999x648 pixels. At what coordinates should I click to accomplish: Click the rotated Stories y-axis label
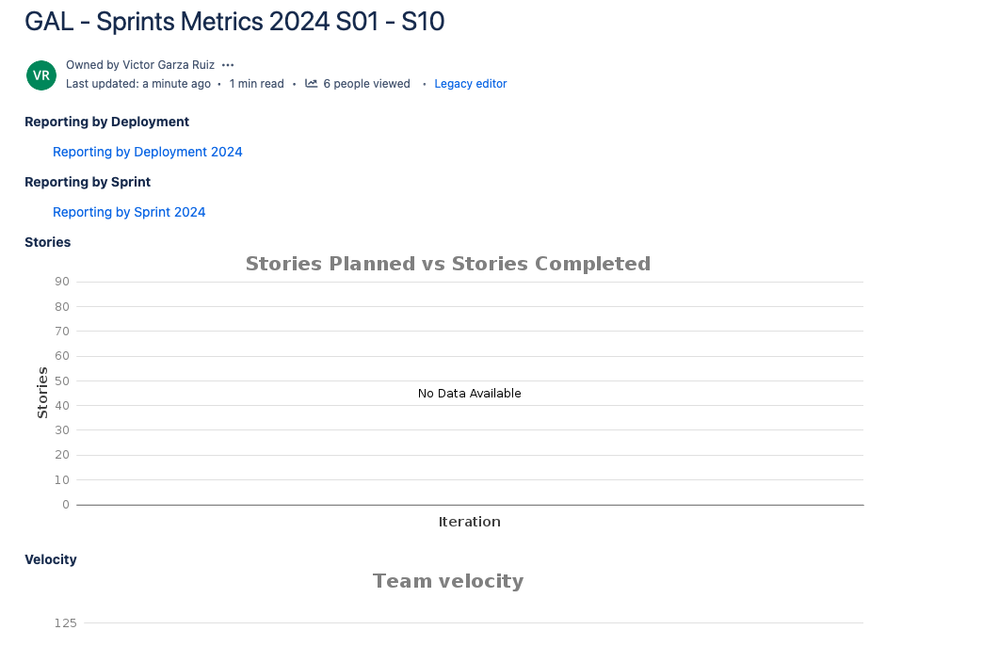42,392
